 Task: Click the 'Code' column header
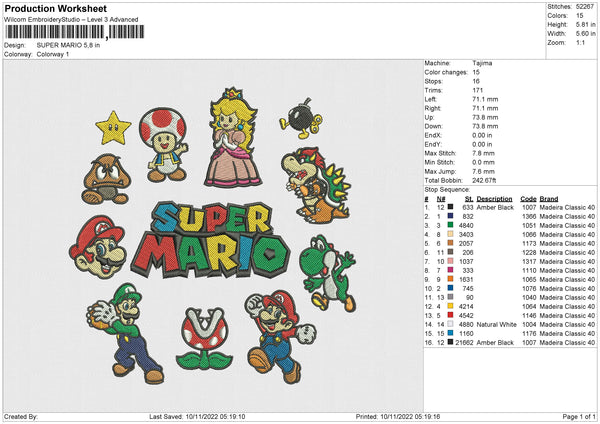click(x=528, y=199)
